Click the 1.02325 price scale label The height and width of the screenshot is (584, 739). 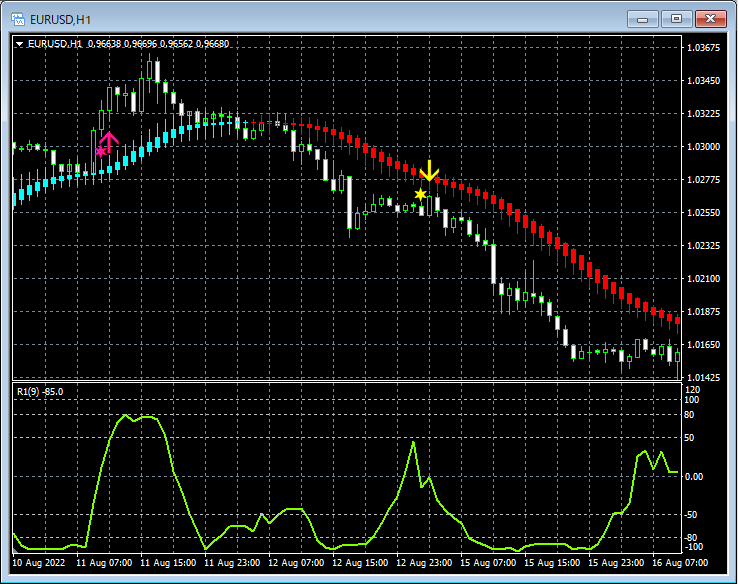pos(704,246)
